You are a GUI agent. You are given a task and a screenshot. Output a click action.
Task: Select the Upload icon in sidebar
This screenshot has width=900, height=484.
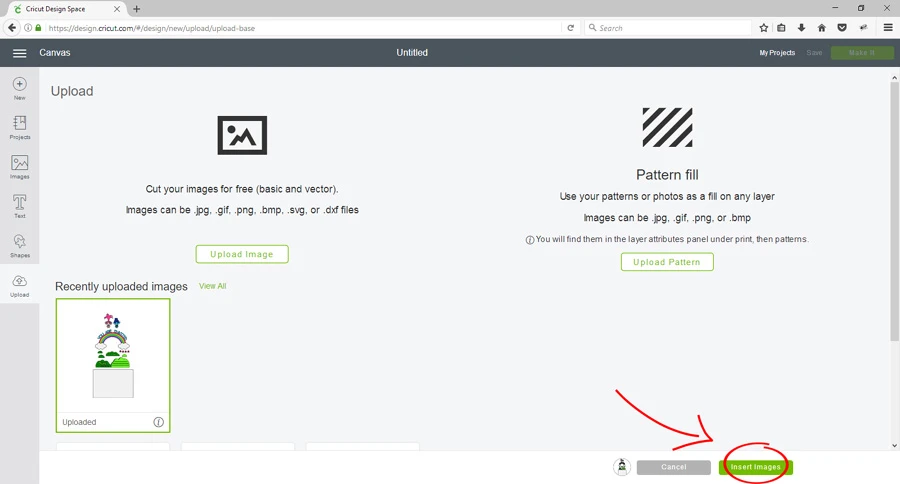(x=20, y=285)
